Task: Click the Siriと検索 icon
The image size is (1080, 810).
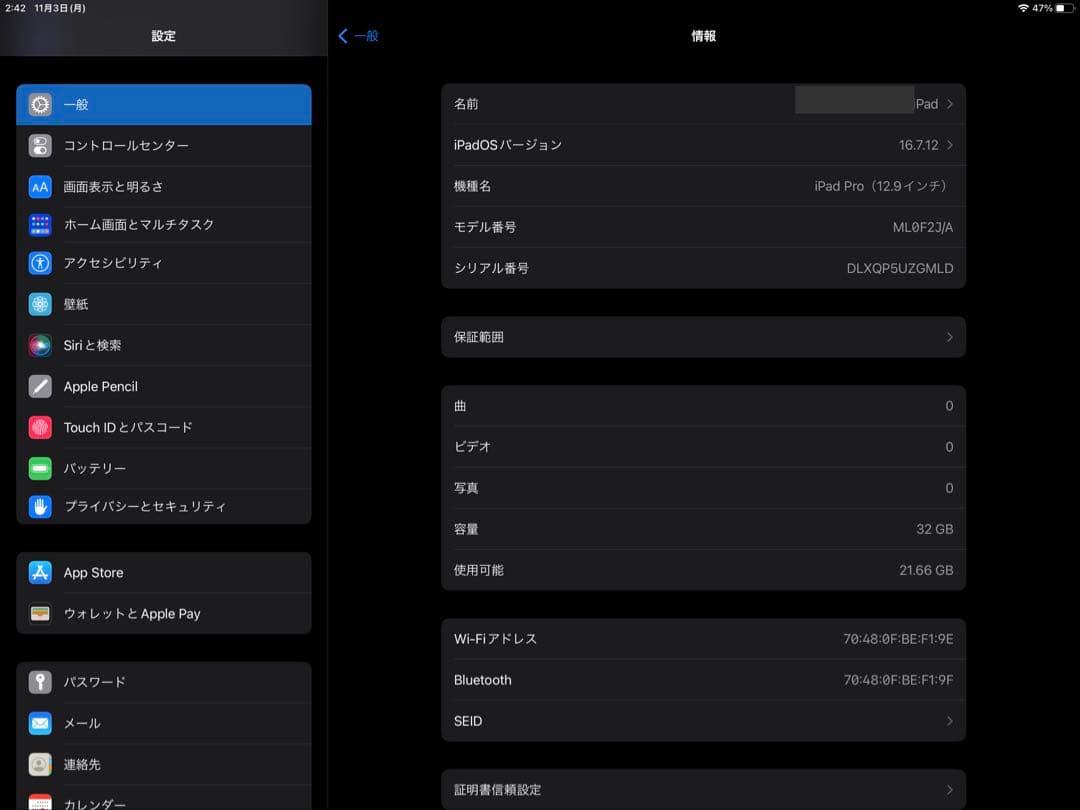Action: pyautogui.click(x=39, y=345)
